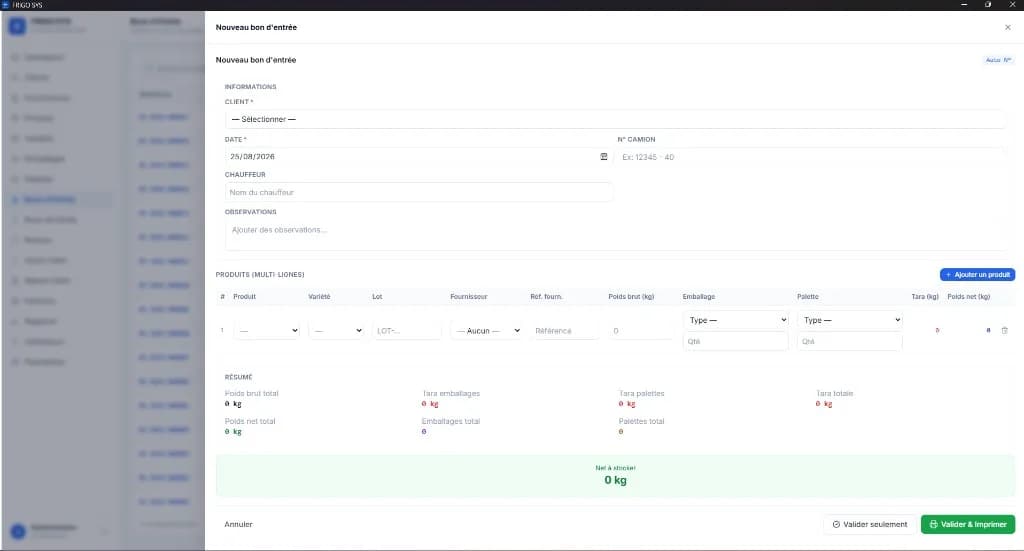Screen dimensions: 1024x551
Task: Close the Nouveau bon d'entrée dialog
Action: pyautogui.click(x=1008, y=27)
